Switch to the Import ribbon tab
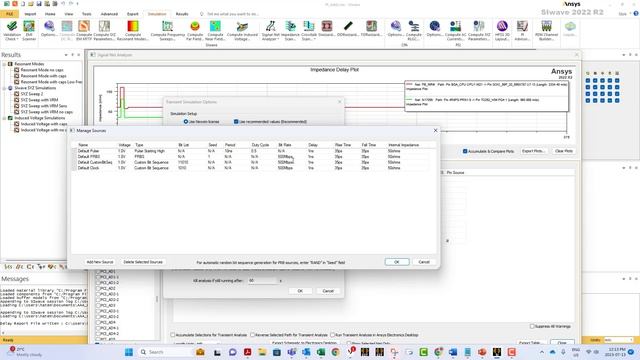The height and width of the screenshot is (360, 640). click(30, 14)
